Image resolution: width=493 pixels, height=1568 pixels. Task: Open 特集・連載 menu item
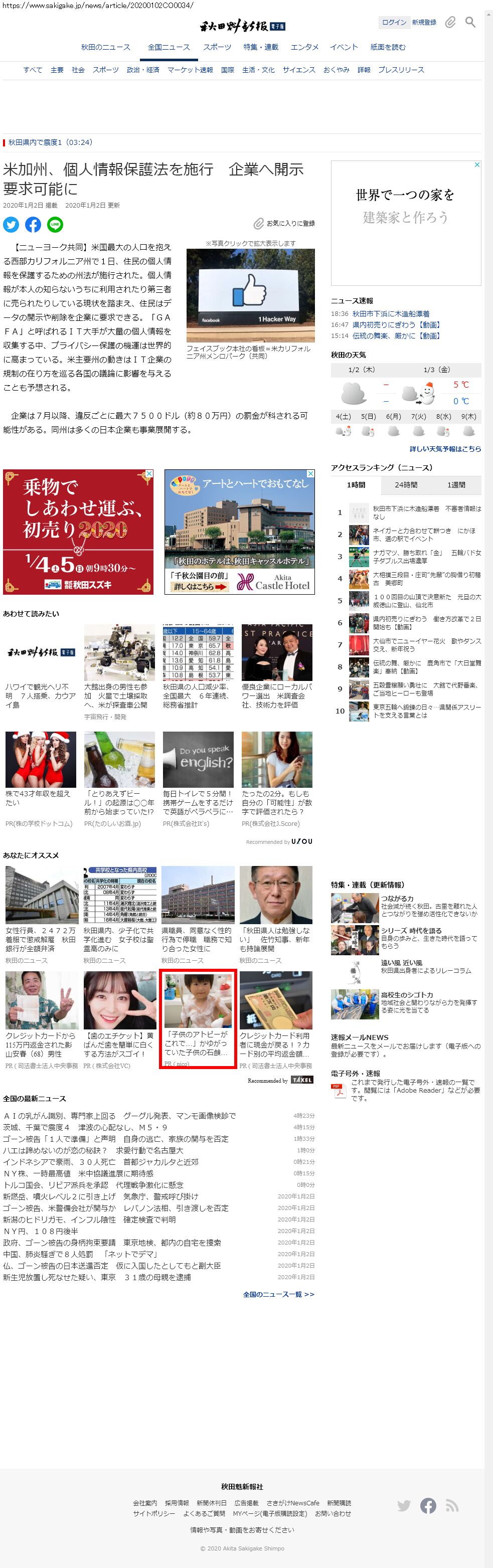pyautogui.click(x=261, y=47)
